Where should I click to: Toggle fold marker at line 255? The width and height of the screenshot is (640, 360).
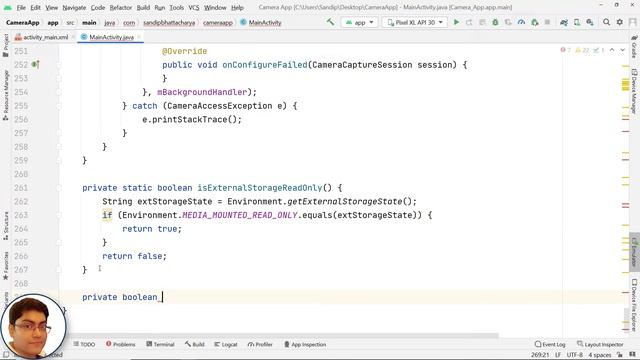pos(59,106)
